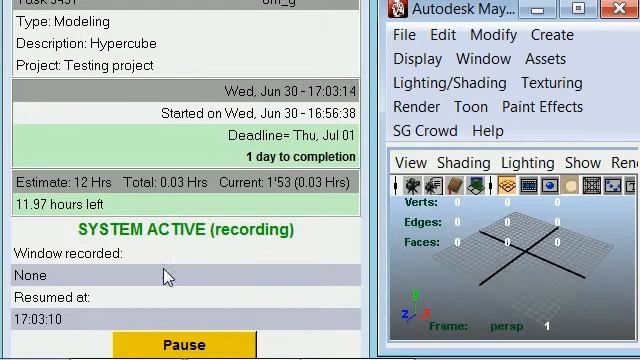
Task: Click the Autodesk Maya application icon
Action: click(398, 9)
